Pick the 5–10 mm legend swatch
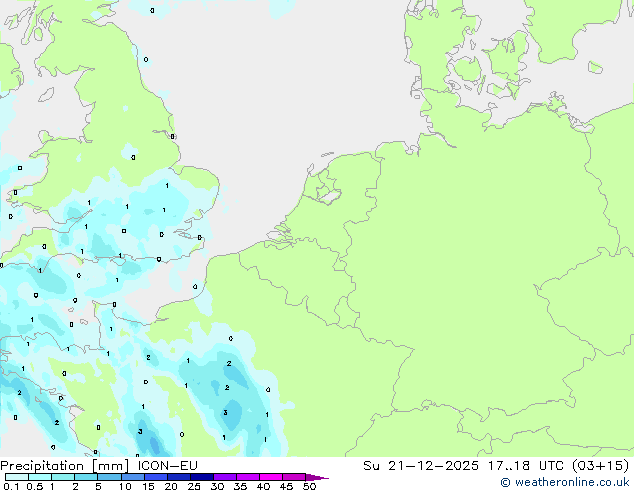The image size is (634, 490). pos(109,477)
